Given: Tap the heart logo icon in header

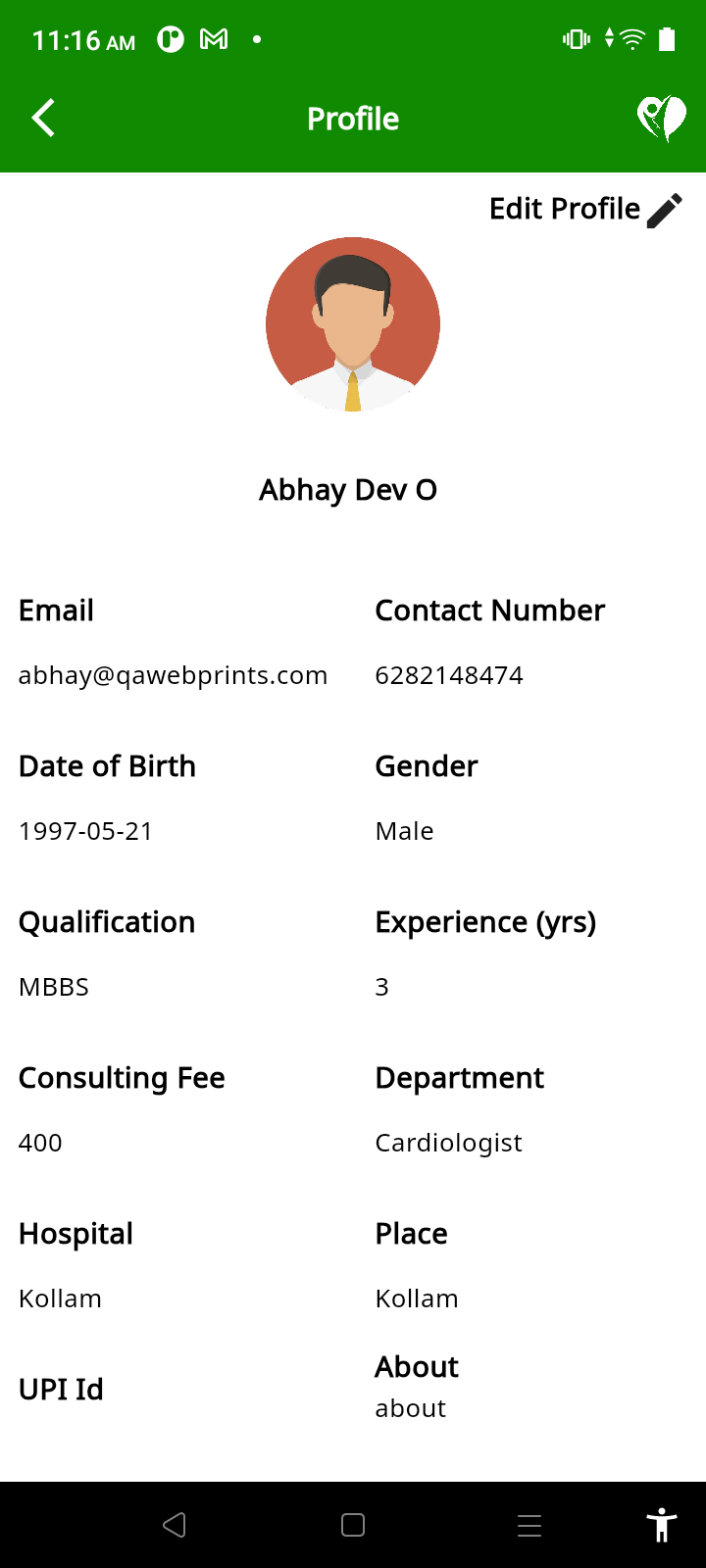Looking at the screenshot, I should click(662, 119).
